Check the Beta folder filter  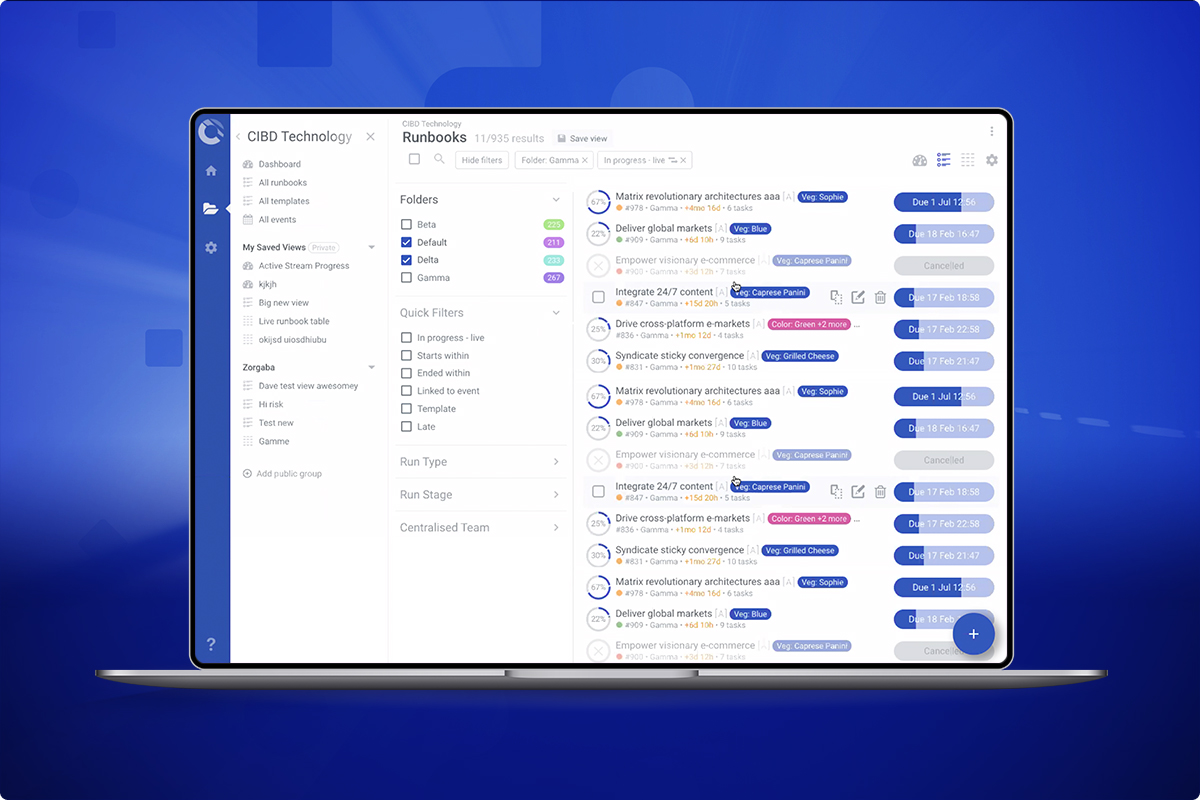tap(409, 224)
